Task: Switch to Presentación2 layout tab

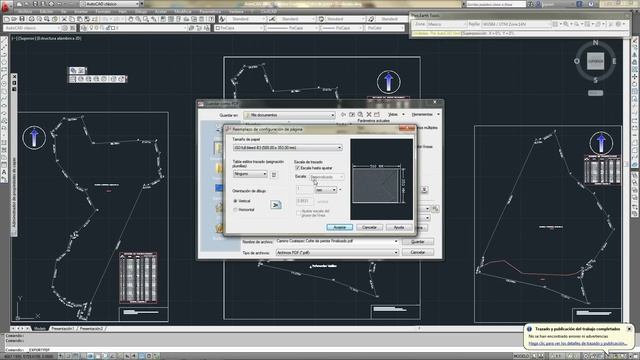Action: 91,329
